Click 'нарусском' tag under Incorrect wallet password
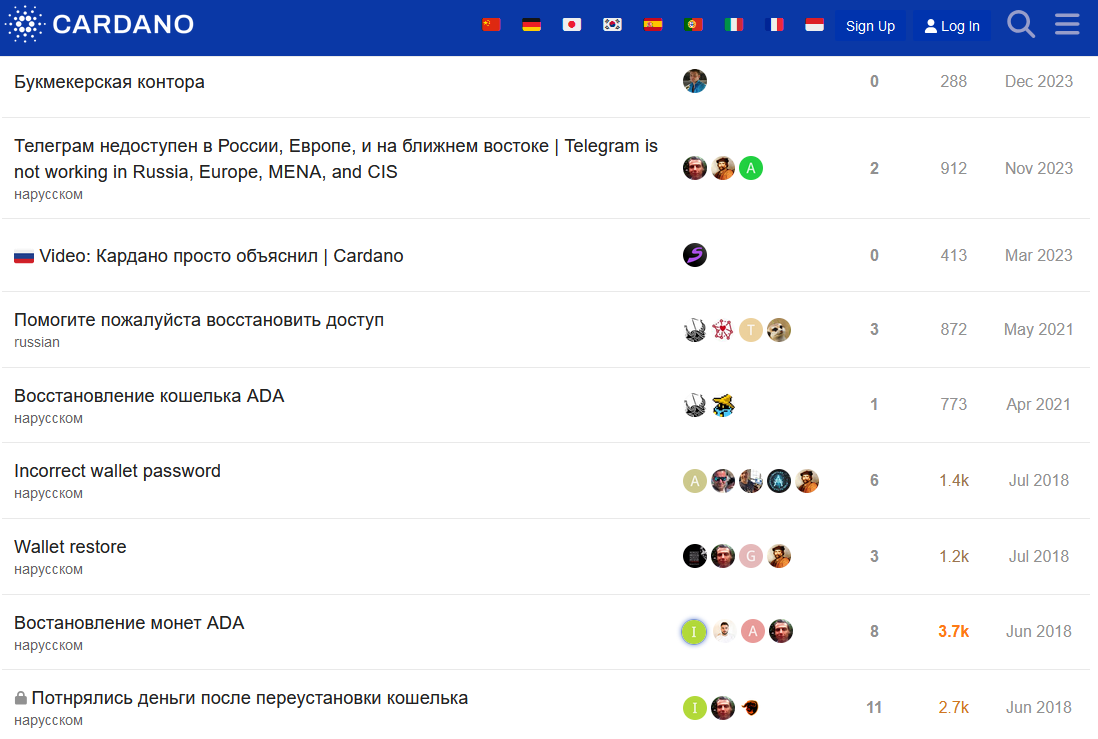The width and height of the screenshot is (1098, 739). [x=48, y=493]
